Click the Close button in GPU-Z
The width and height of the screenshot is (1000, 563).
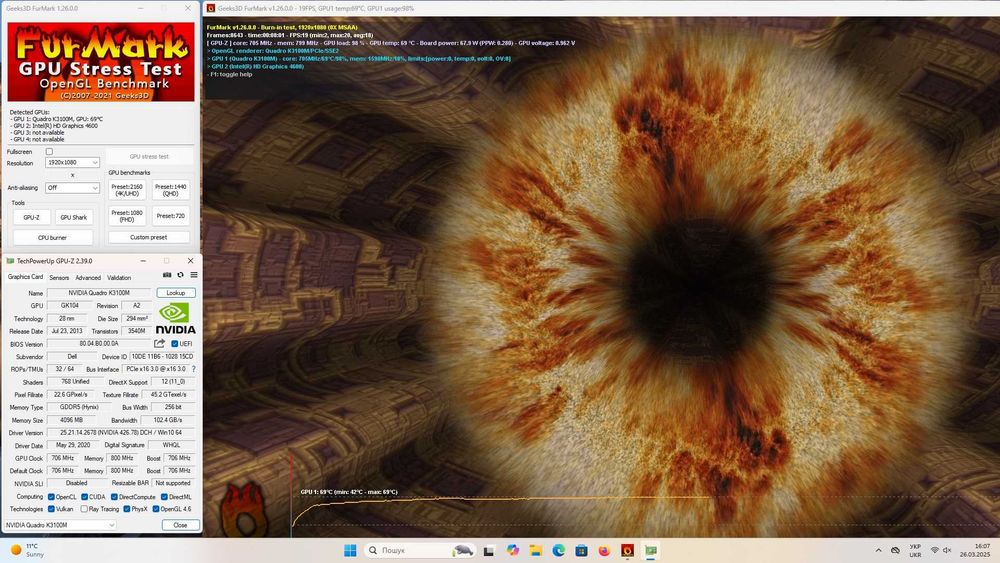tap(180, 525)
